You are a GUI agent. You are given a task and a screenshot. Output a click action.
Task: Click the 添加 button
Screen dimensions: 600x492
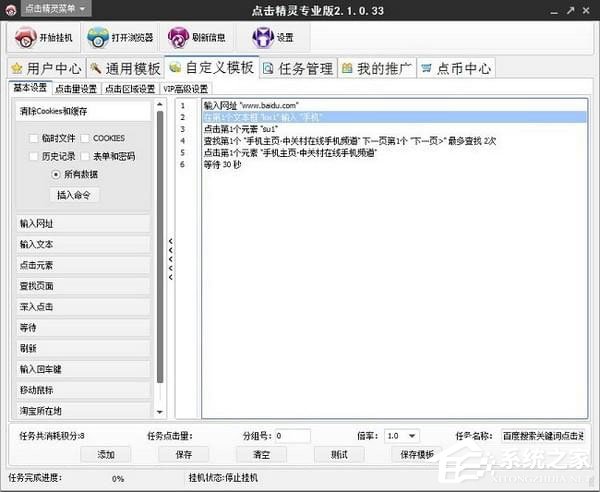(x=106, y=455)
